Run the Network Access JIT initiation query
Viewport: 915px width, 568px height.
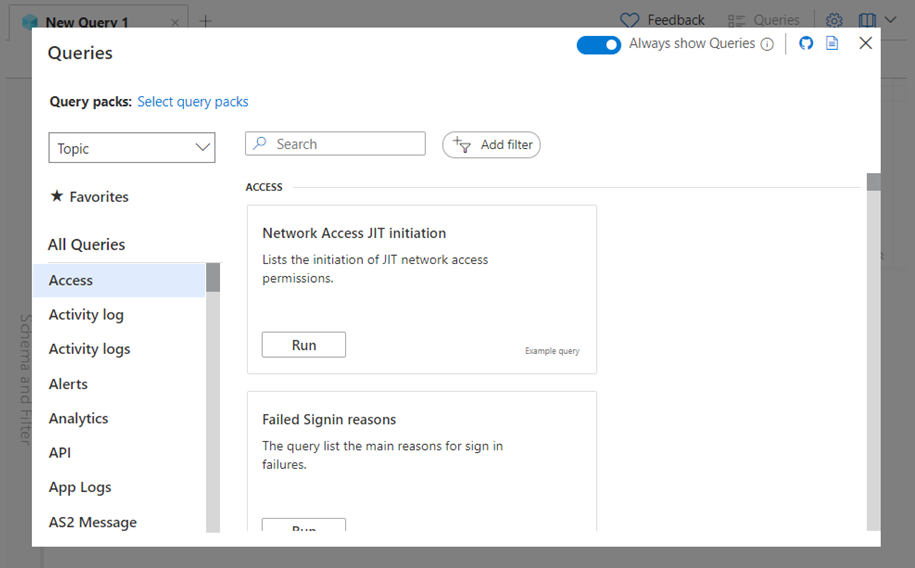pyautogui.click(x=304, y=345)
